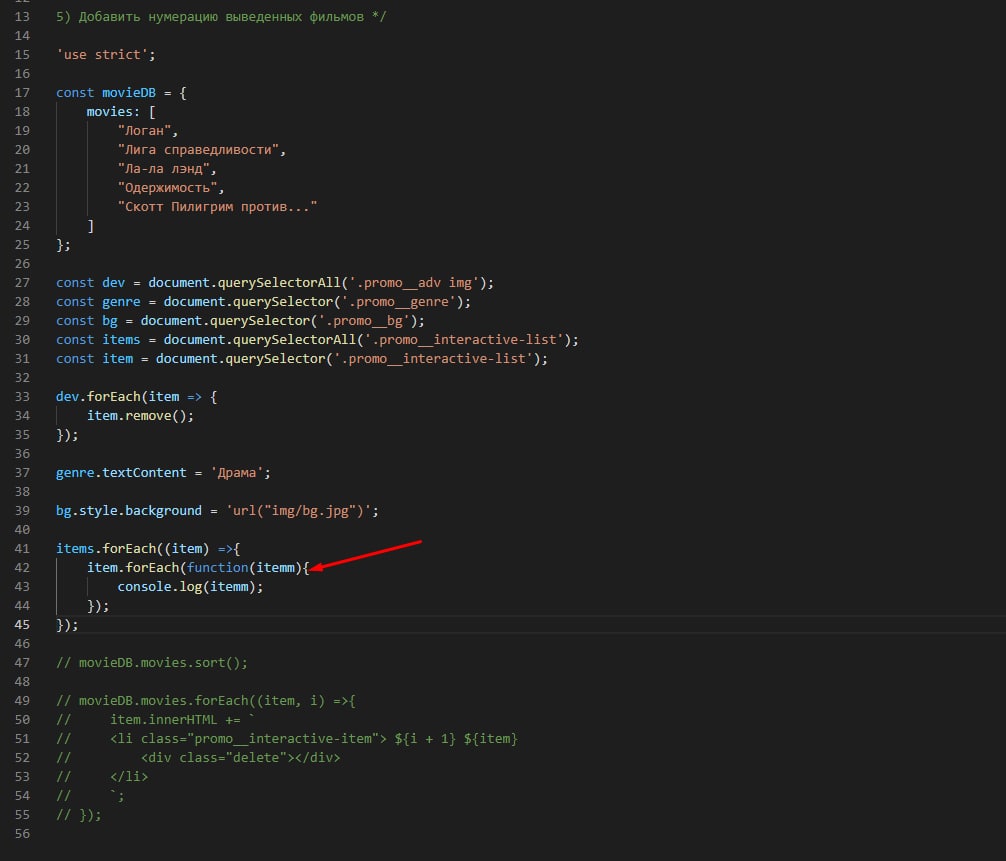The height and width of the screenshot is (861, 1006).
Task: Click the "Одержимость" string
Action: click(x=167, y=187)
